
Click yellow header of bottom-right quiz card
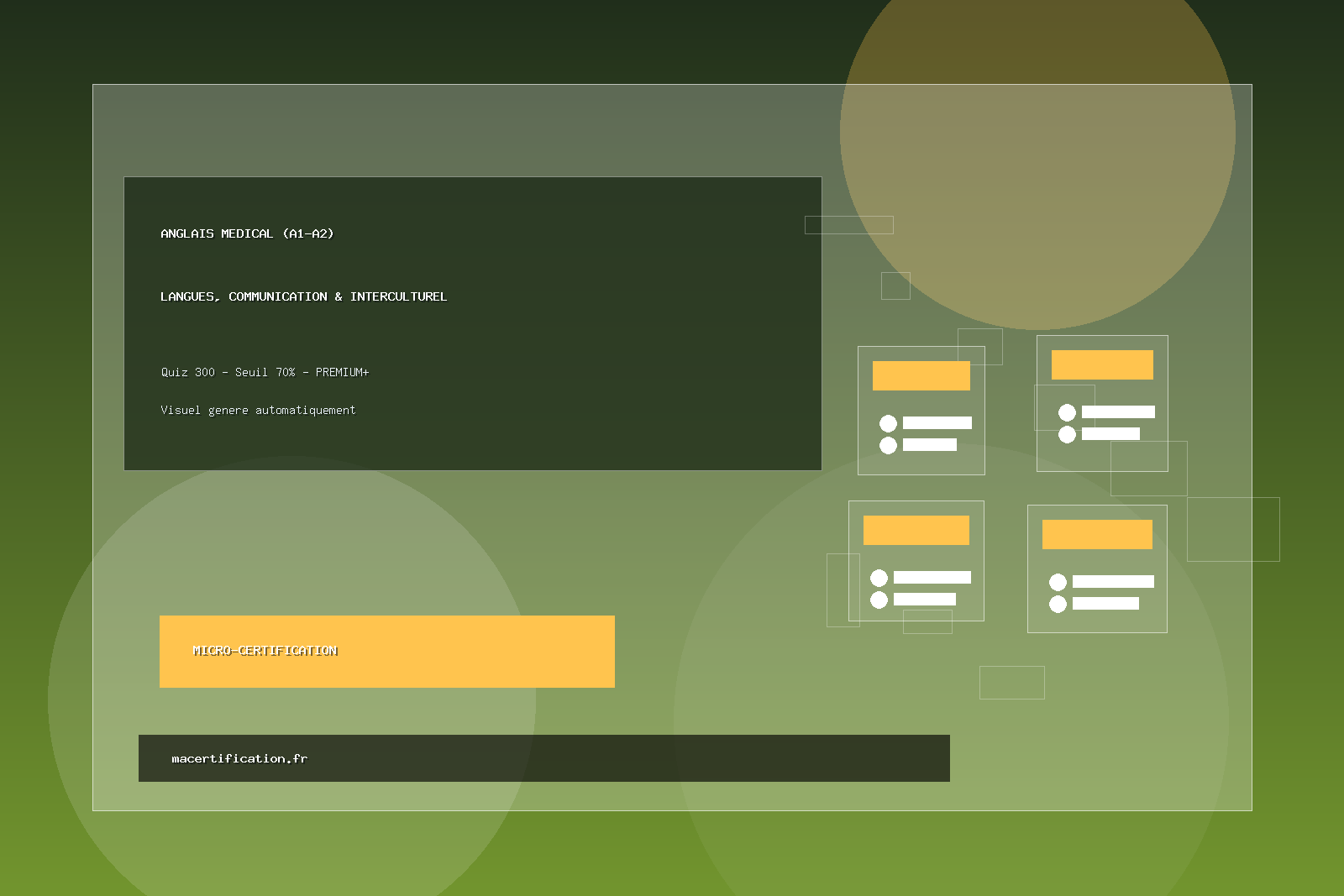[1097, 534]
